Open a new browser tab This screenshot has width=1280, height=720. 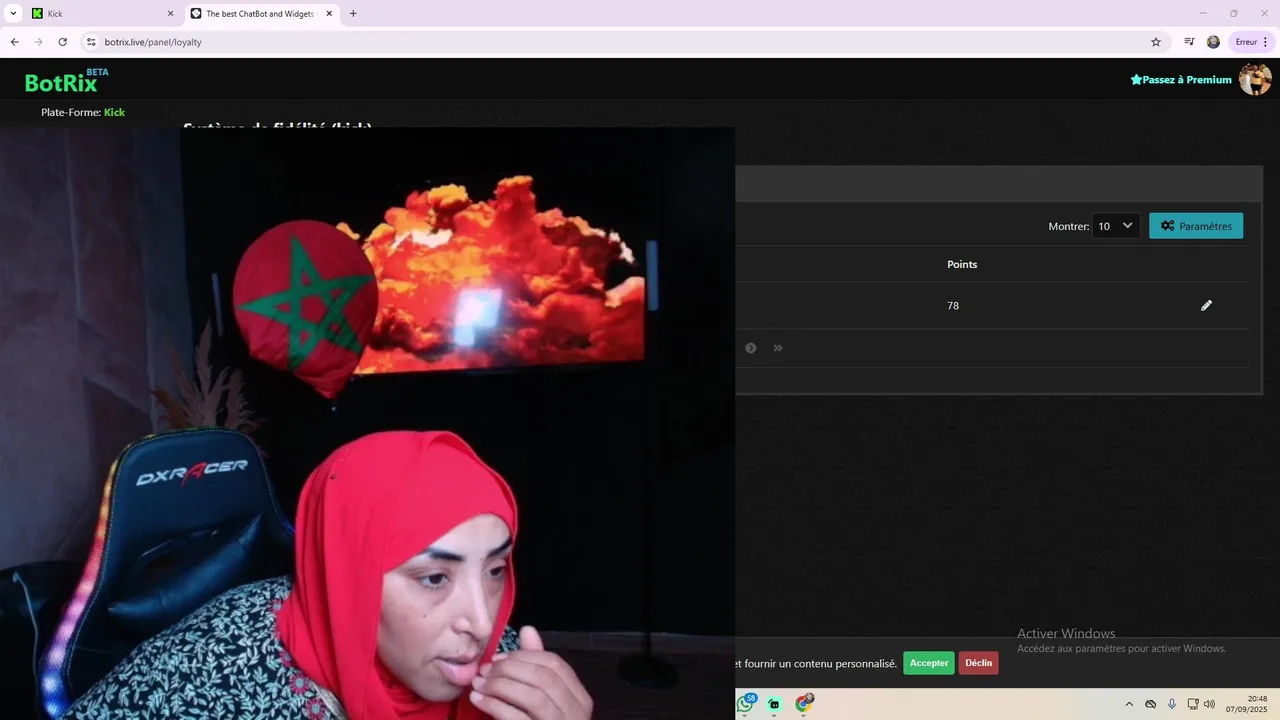353,14
